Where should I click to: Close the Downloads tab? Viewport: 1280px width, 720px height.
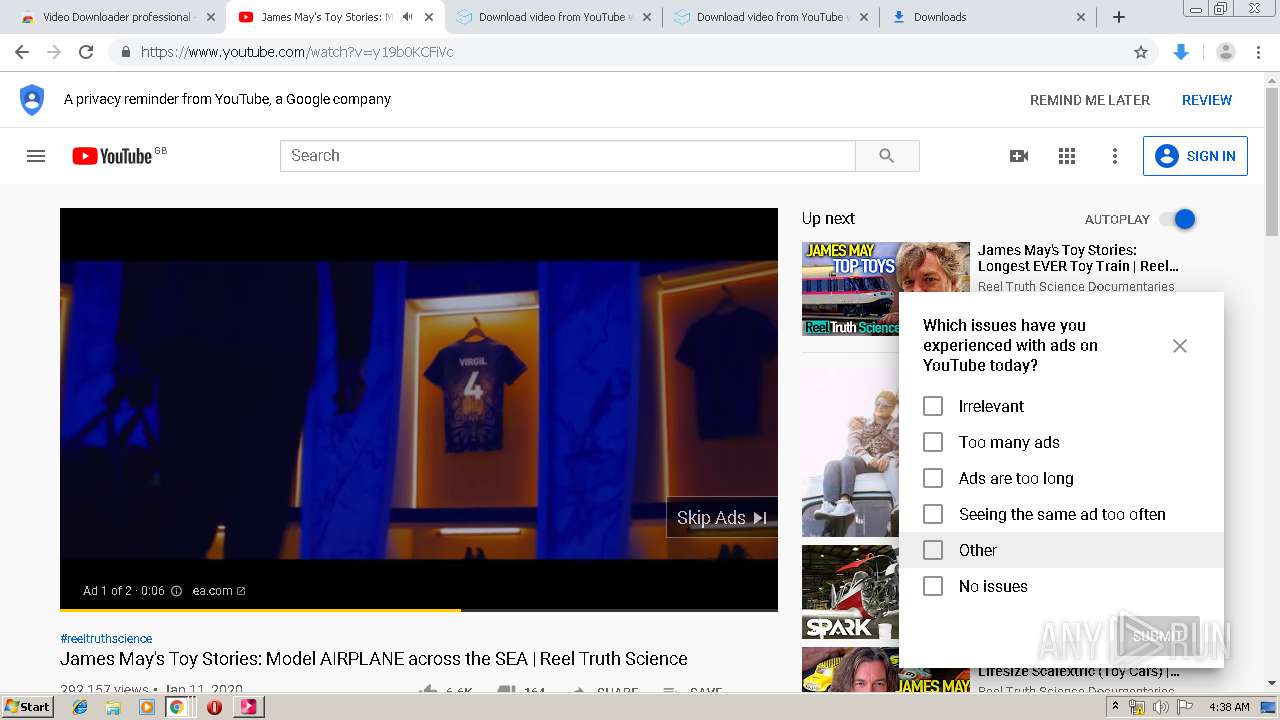pyautogui.click(x=1081, y=17)
